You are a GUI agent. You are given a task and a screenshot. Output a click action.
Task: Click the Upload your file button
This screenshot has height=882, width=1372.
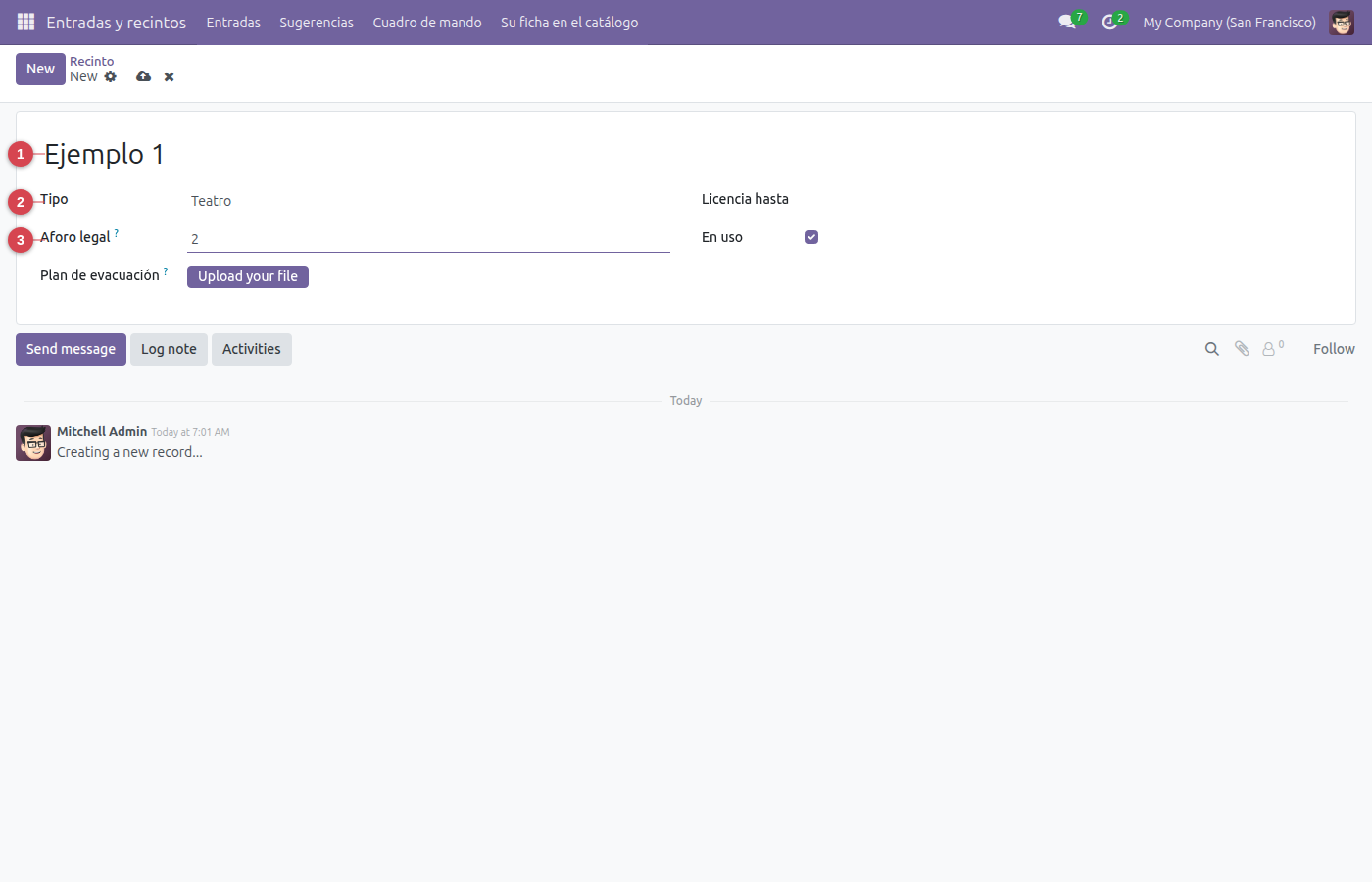point(248,276)
